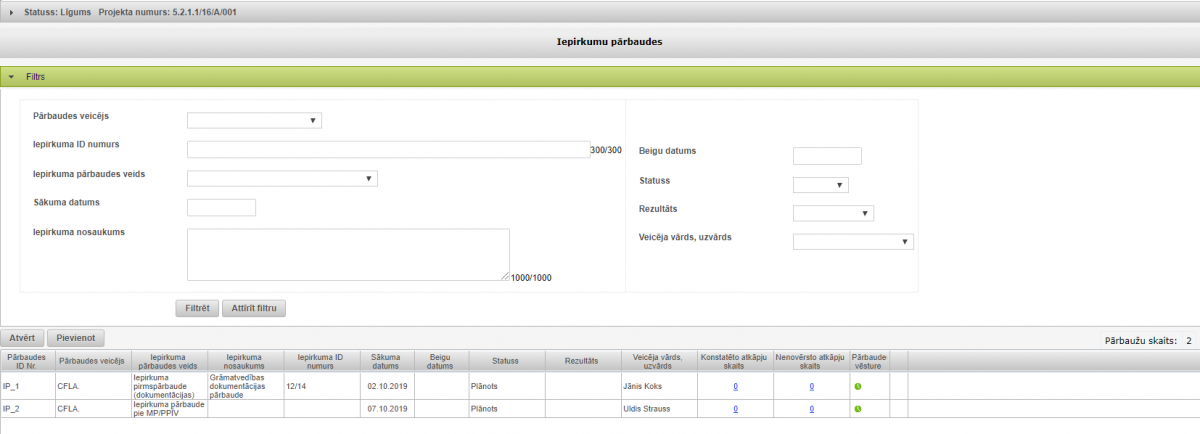Expand the Statuss: Līgums header arrow
The width and height of the screenshot is (1200, 434).
tap(11, 12)
